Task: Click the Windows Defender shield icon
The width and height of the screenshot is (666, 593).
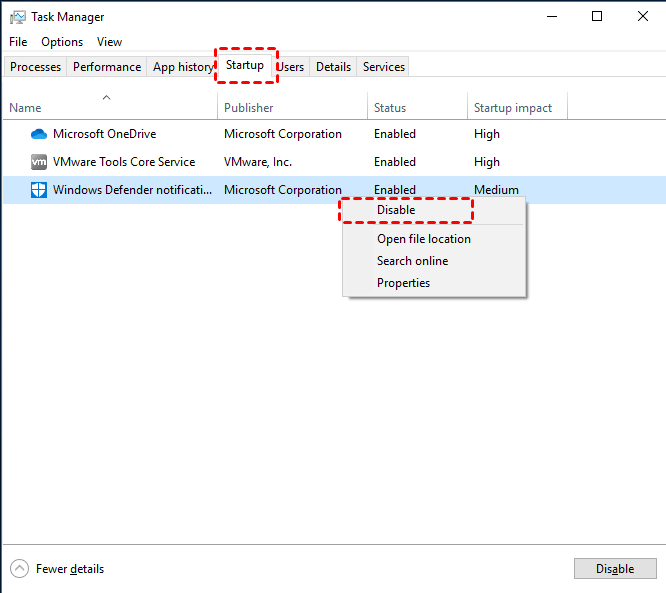Action: click(x=39, y=190)
